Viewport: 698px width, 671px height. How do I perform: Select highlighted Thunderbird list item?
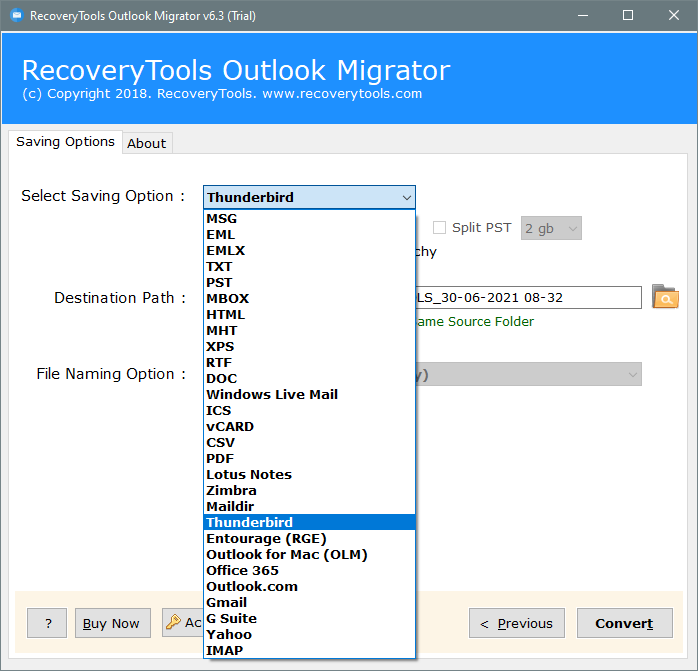pos(309,523)
